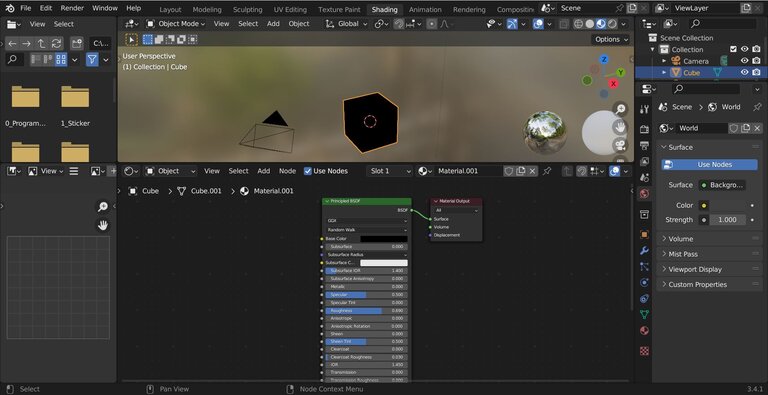Toggle Collection exclude checkbox

733,49
